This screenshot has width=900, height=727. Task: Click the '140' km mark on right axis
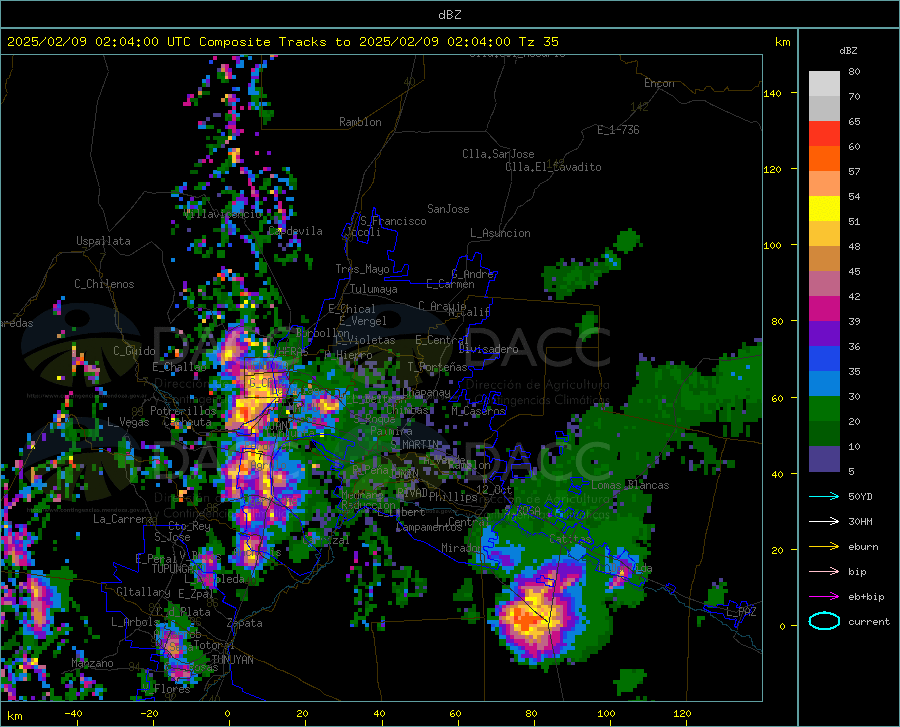[772, 93]
